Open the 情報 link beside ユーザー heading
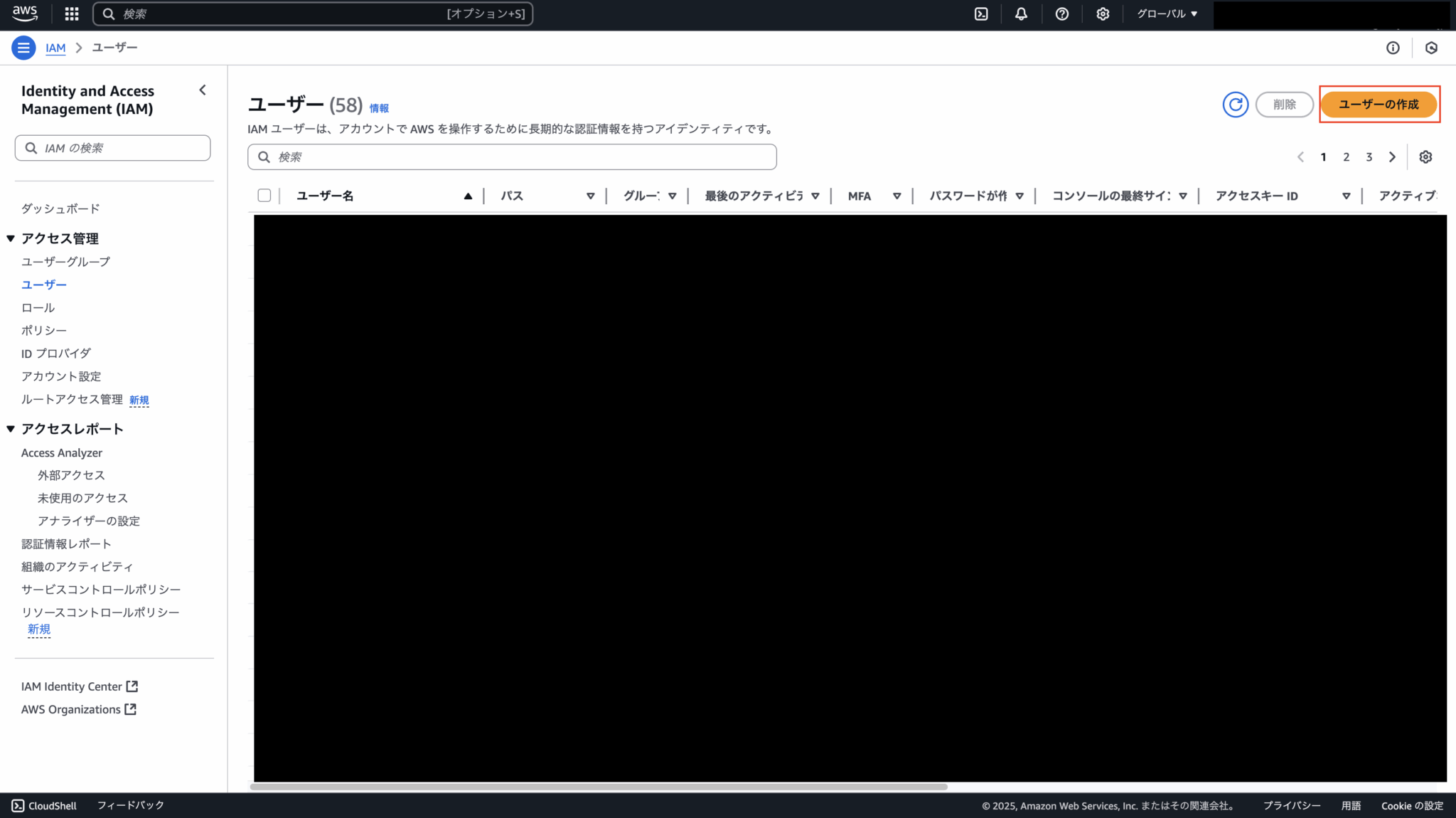The width and height of the screenshot is (1456, 818). pyautogui.click(x=379, y=108)
